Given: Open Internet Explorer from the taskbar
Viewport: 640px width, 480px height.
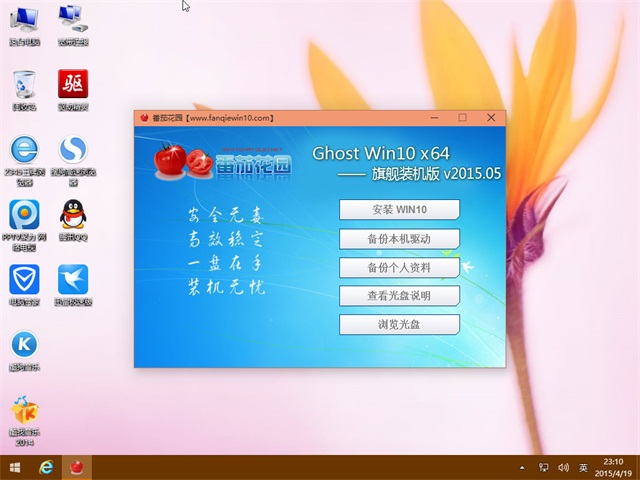Looking at the screenshot, I should click(x=46, y=467).
